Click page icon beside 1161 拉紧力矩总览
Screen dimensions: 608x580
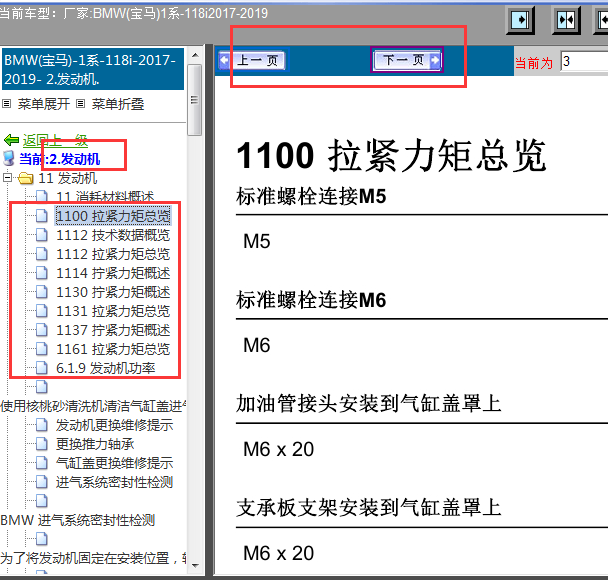42,349
